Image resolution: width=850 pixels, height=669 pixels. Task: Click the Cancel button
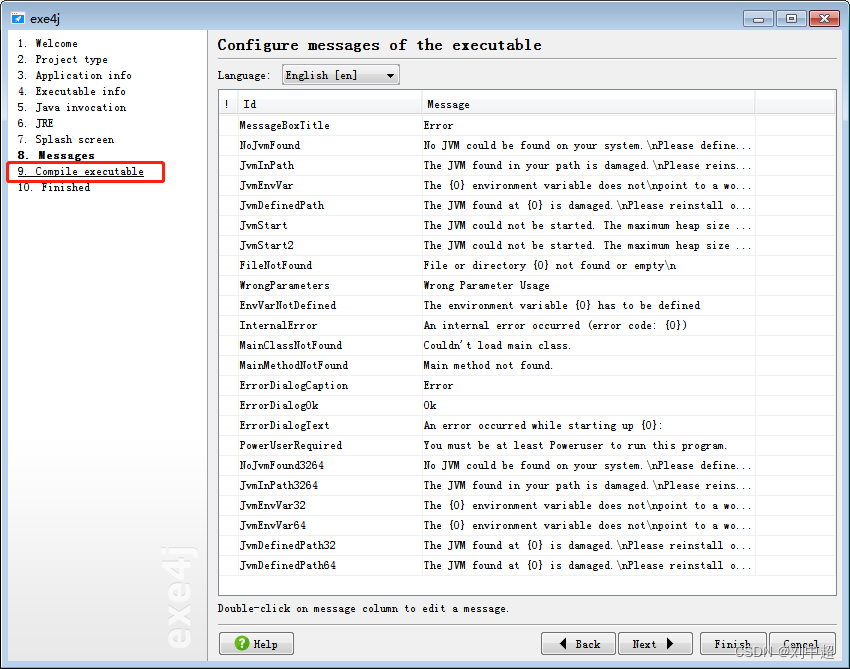[803, 643]
